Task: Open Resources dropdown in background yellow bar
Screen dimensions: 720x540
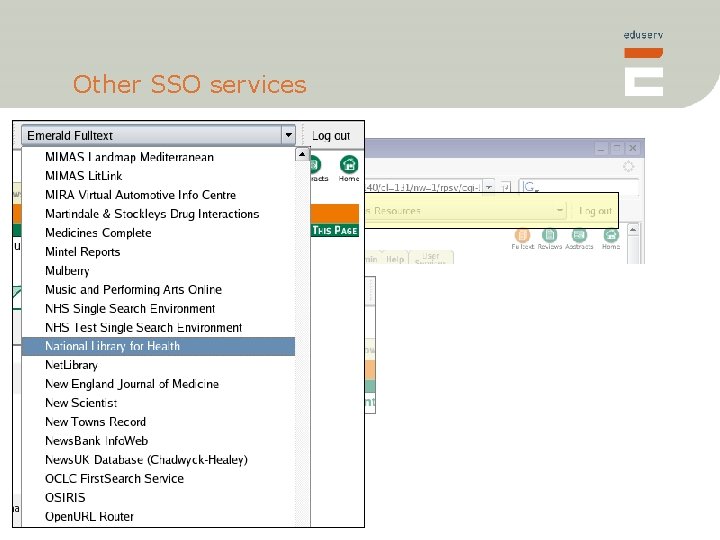Action: [560, 210]
